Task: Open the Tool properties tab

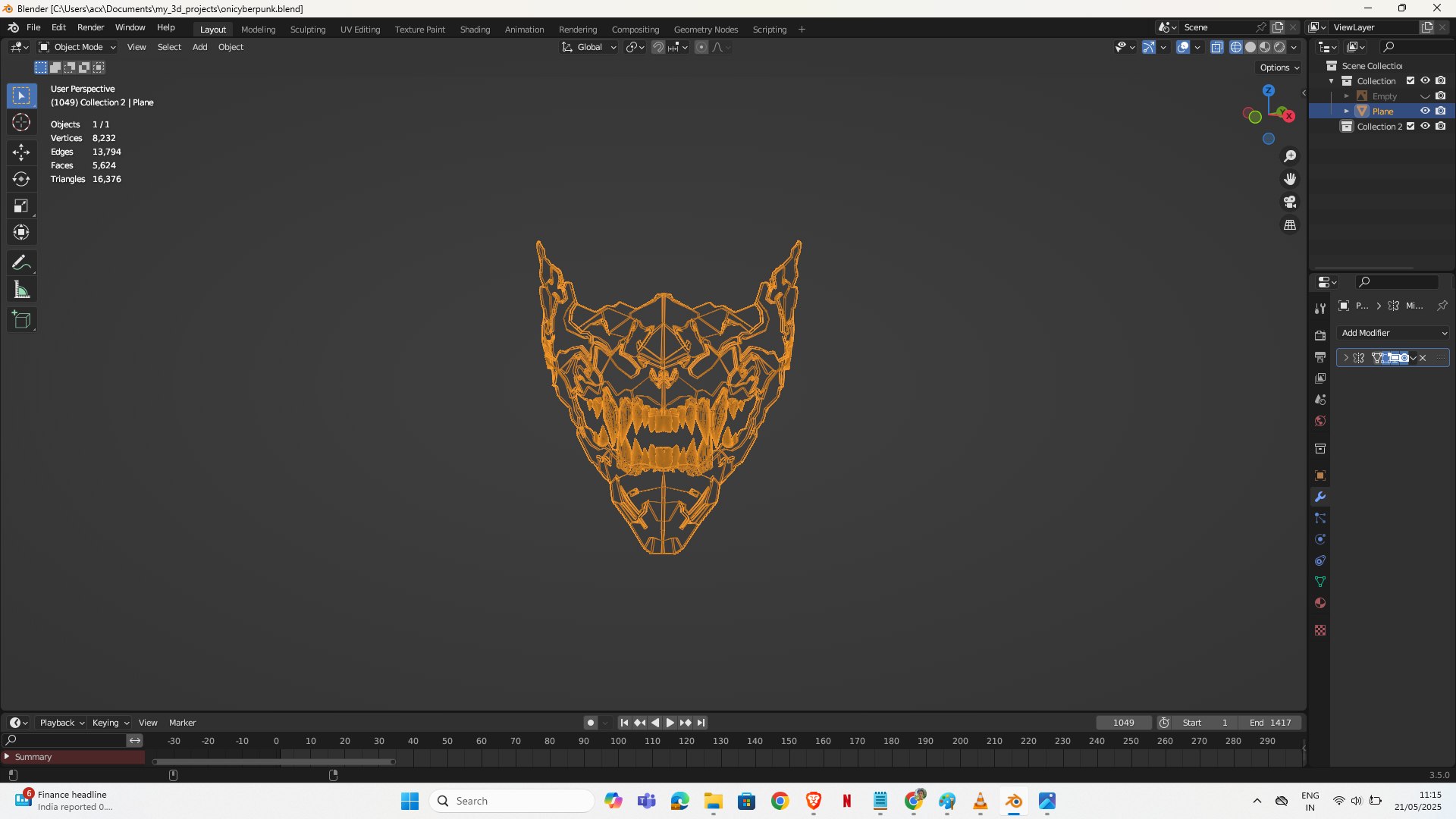Action: [1320, 309]
